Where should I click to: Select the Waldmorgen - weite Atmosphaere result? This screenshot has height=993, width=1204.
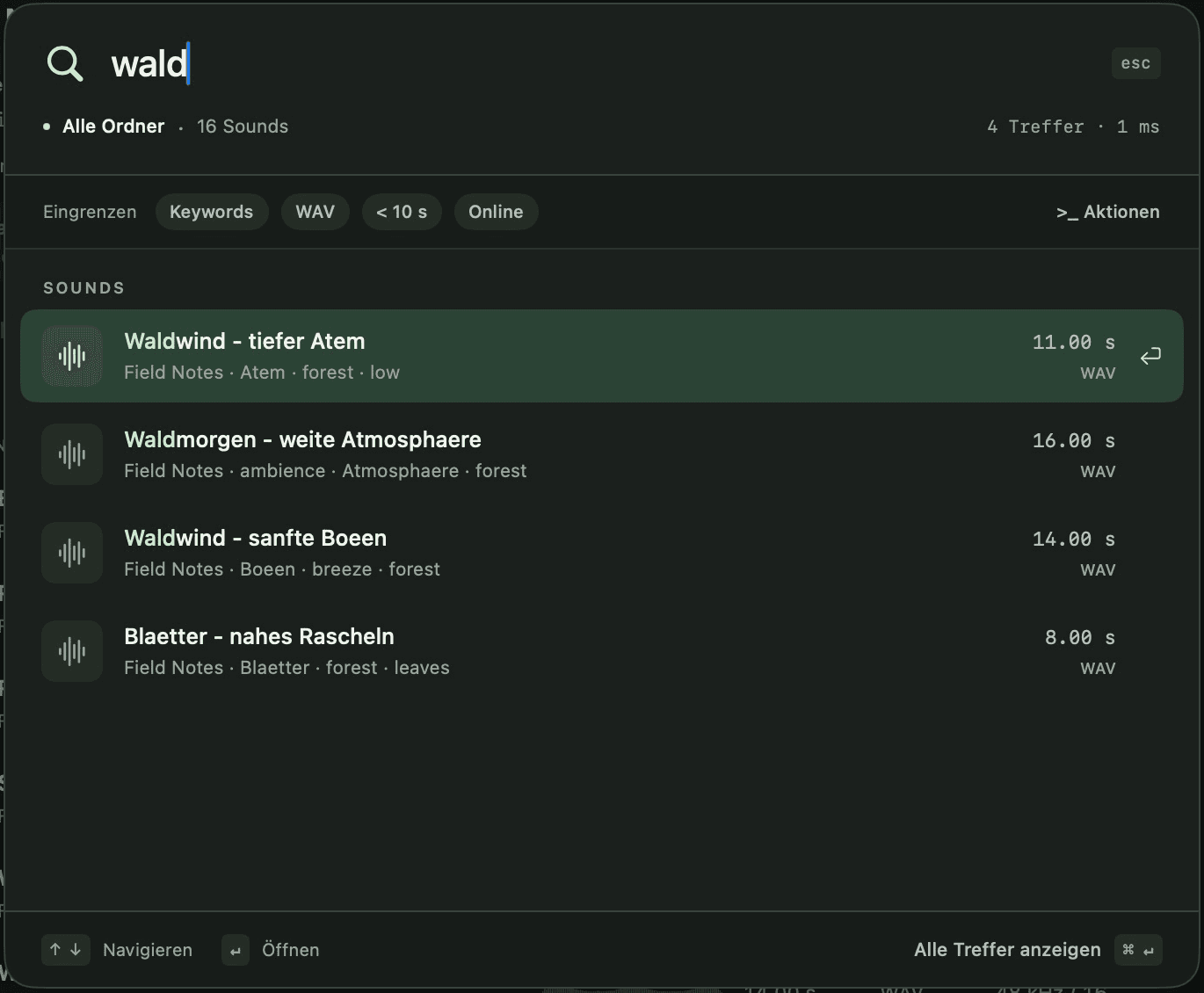tap(602, 454)
